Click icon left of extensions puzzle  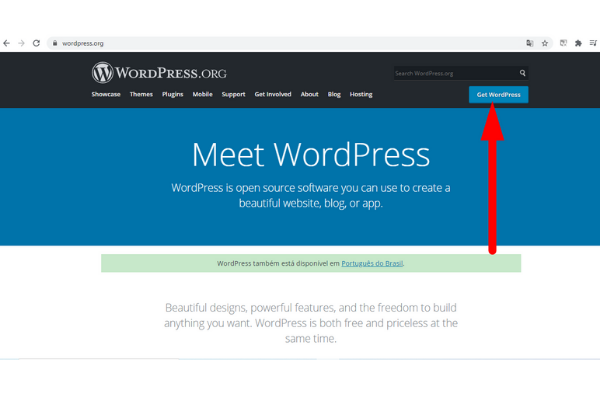[563, 43]
